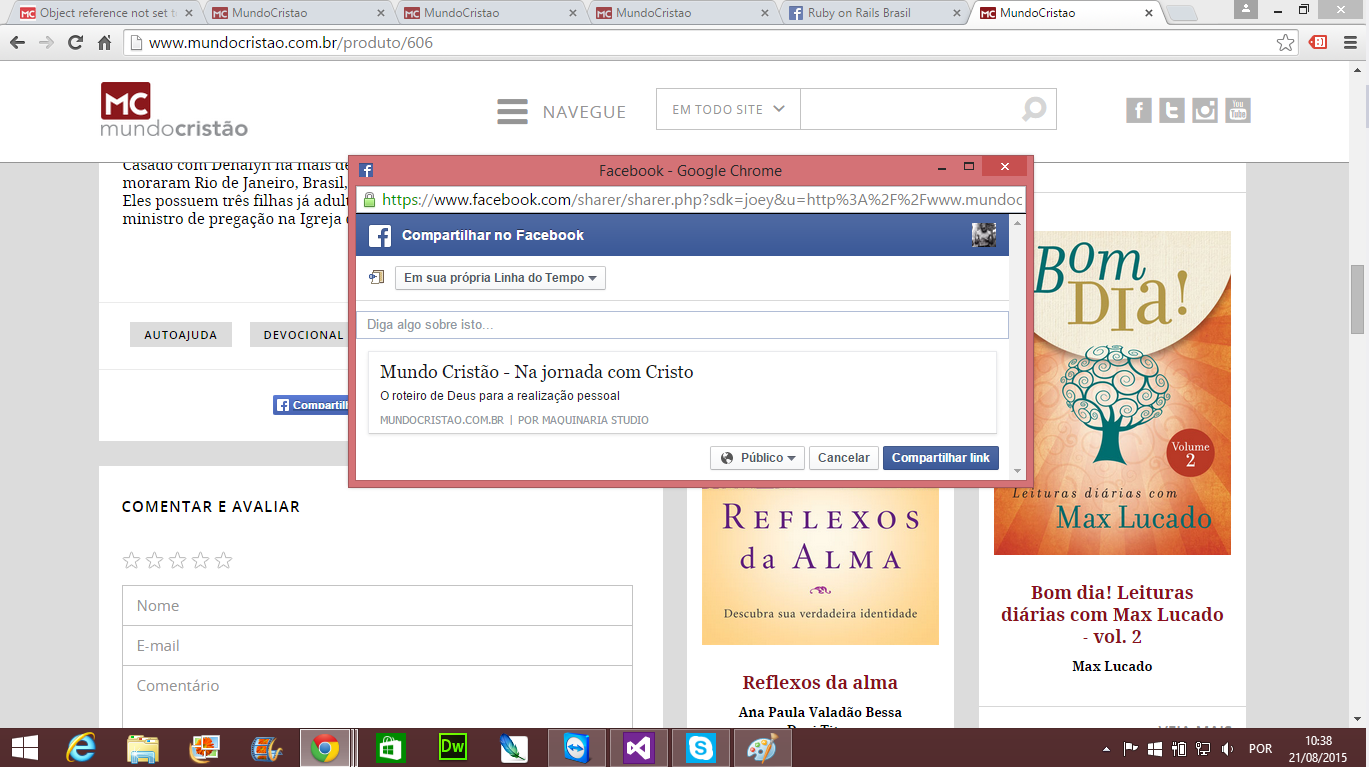Open Skype from the taskbar

pyautogui.click(x=701, y=748)
